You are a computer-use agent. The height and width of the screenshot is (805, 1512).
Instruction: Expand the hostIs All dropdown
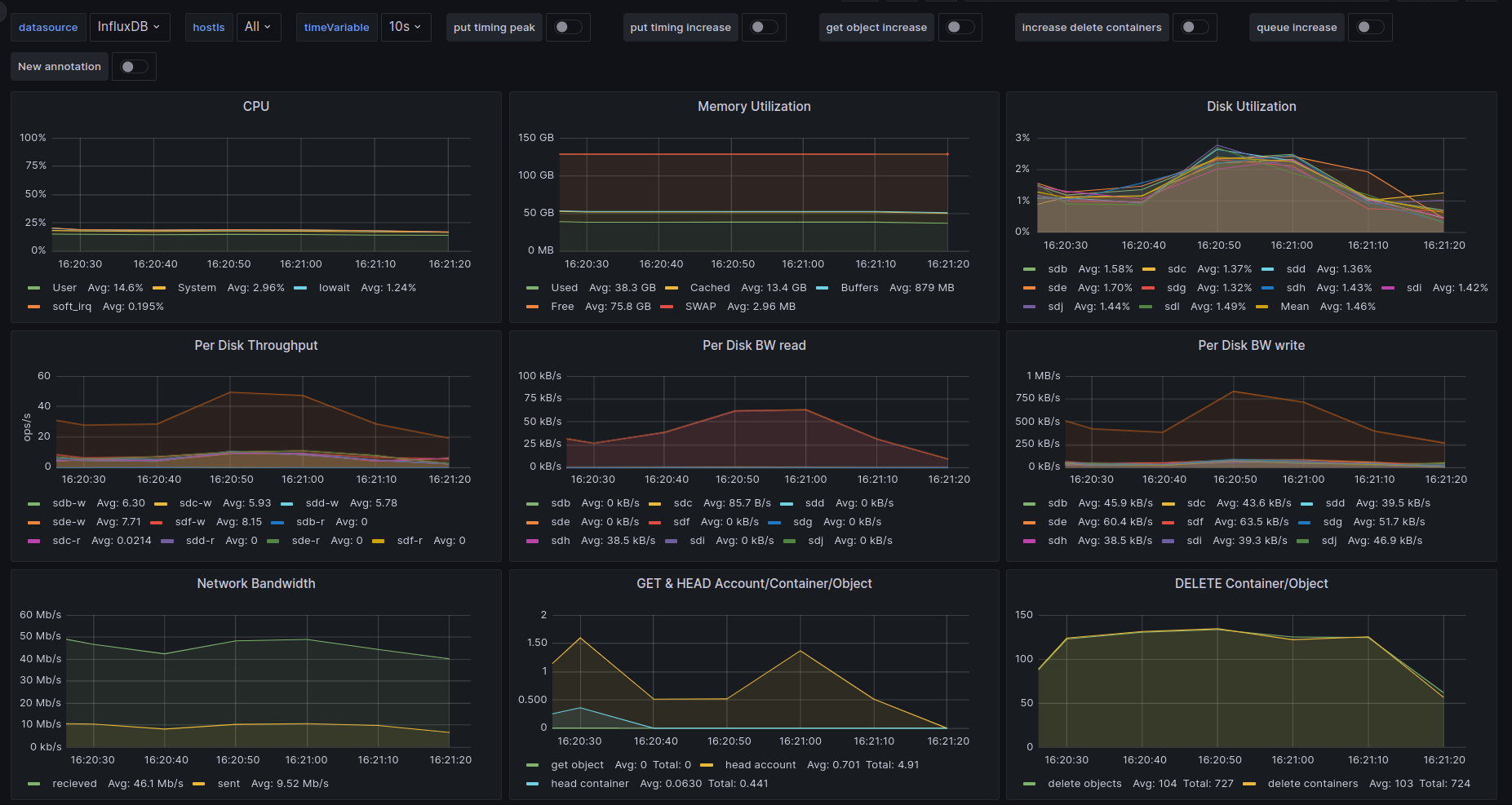[258, 27]
